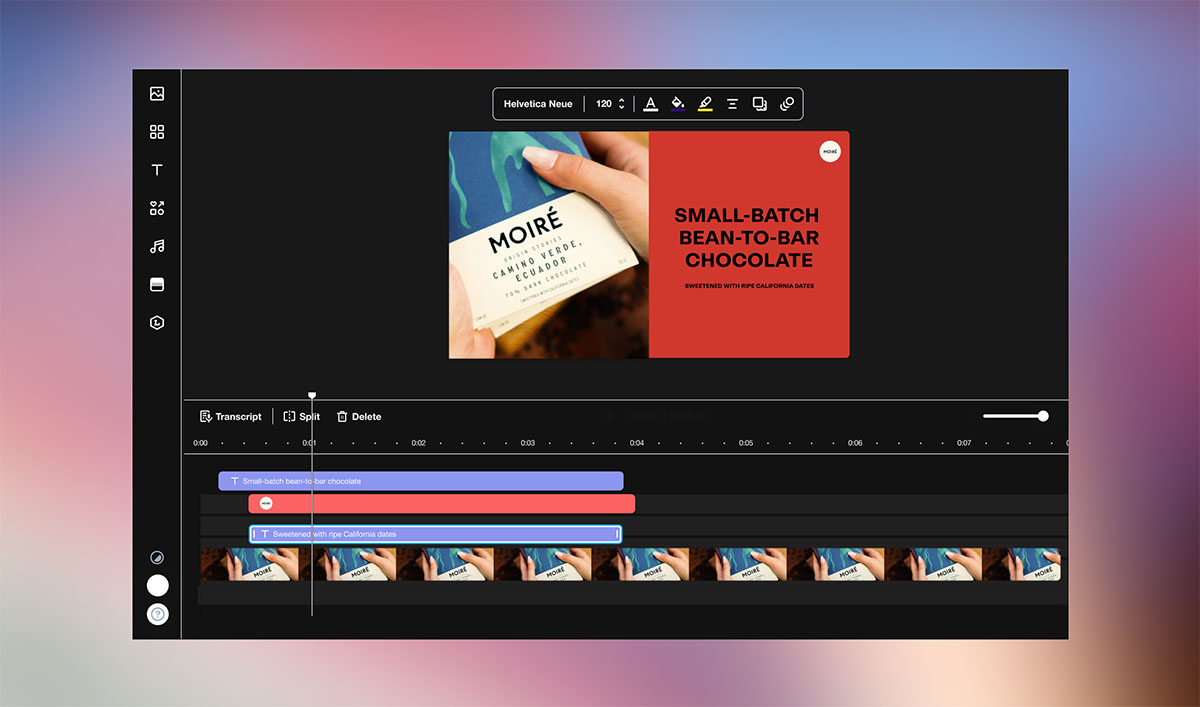Click the help question mark icon
Image resolution: width=1200 pixels, height=707 pixels.
157,613
